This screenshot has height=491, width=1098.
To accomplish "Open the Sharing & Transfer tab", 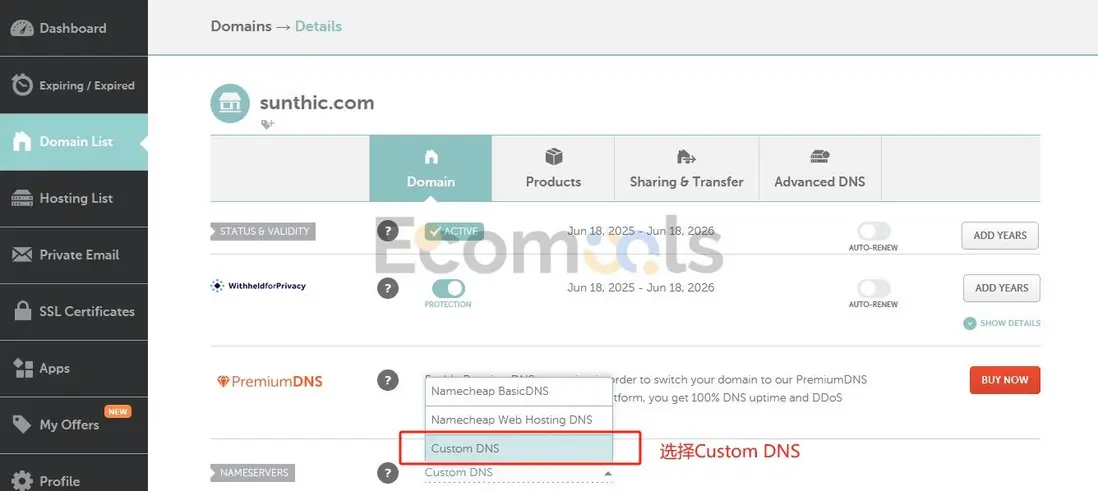I will pos(686,169).
